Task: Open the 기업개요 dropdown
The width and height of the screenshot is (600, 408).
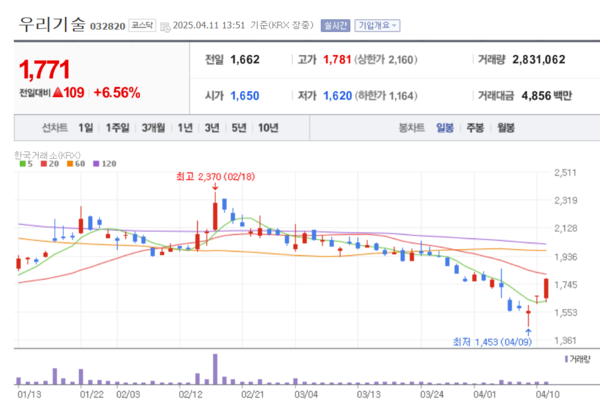Action: [377, 26]
